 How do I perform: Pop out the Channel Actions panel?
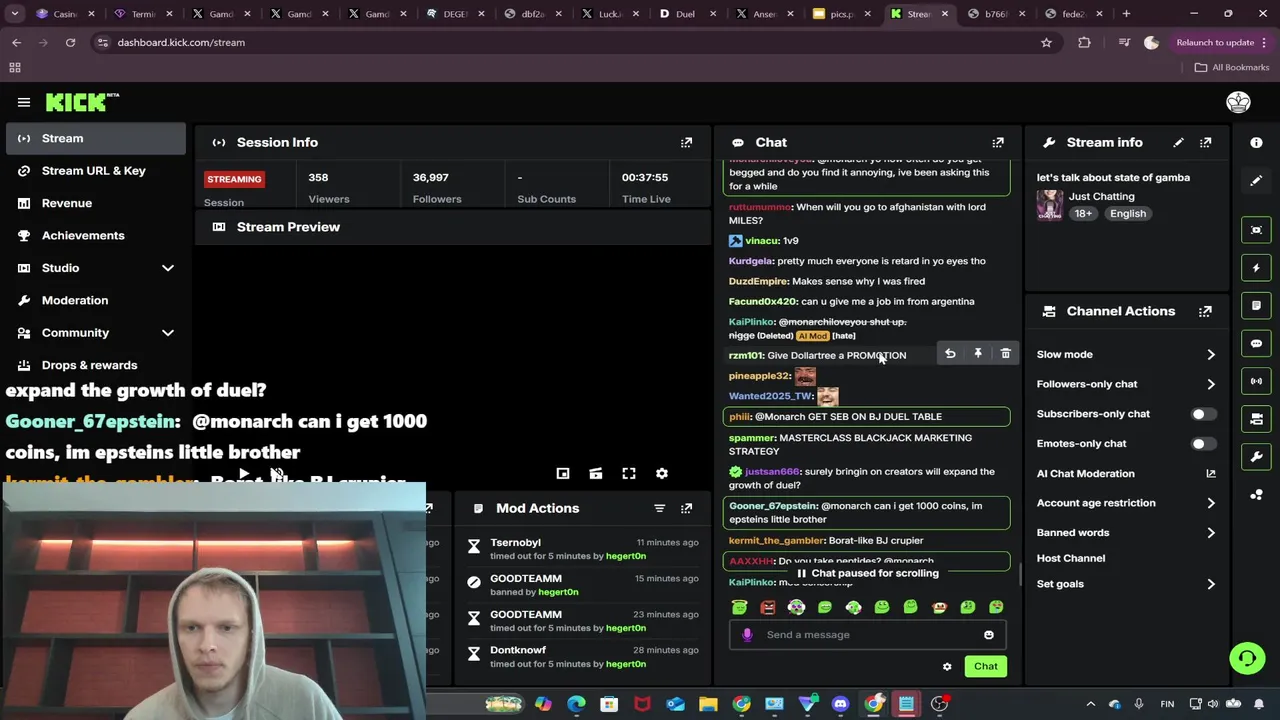(x=1205, y=311)
